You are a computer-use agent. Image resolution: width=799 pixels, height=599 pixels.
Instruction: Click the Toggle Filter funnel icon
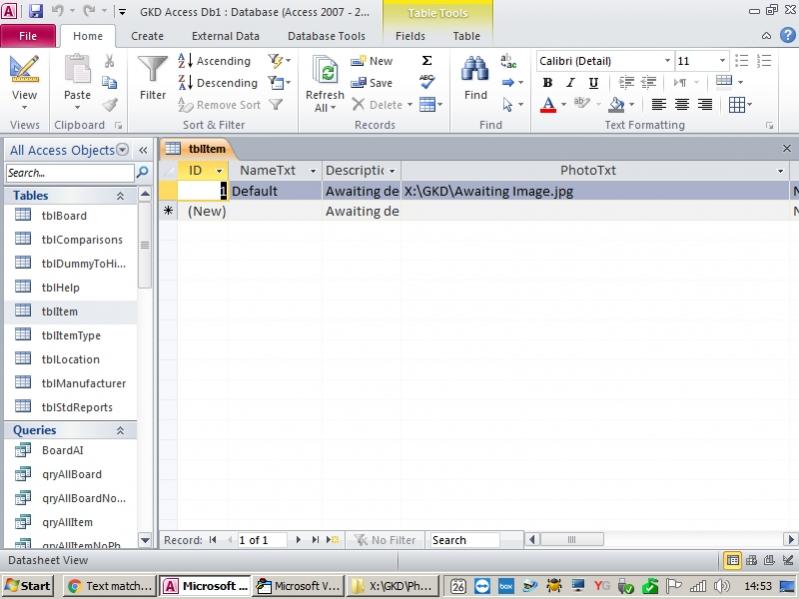276,104
